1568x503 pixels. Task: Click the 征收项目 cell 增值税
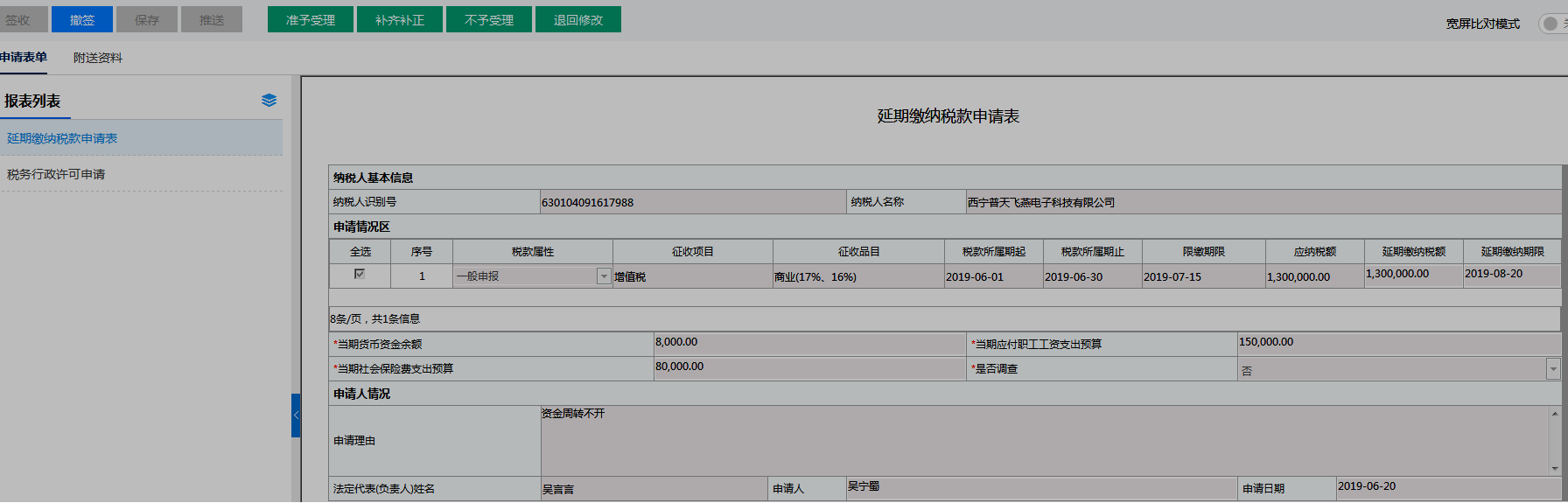point(692,276)
